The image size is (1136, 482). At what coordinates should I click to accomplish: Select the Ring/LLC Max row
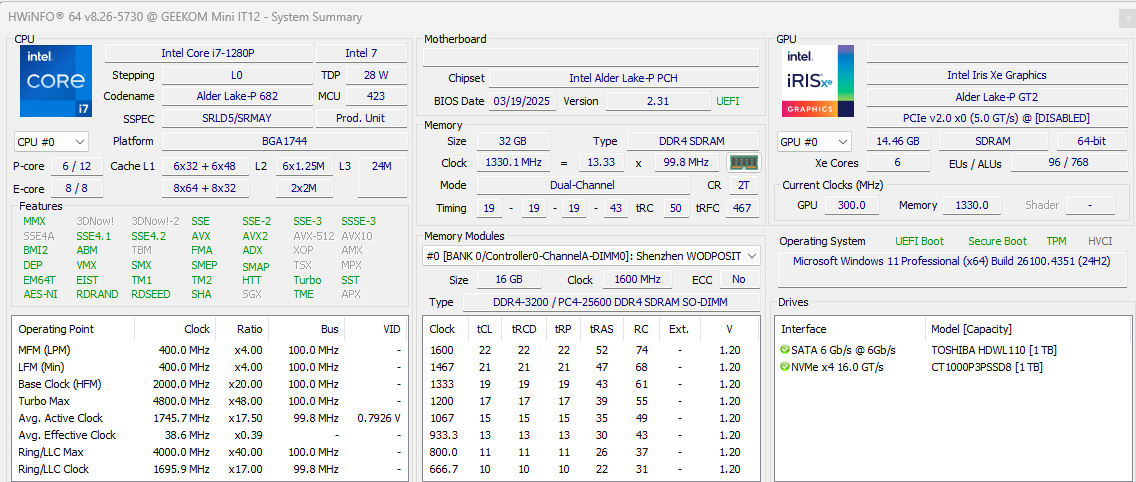(x=209, y=452)
